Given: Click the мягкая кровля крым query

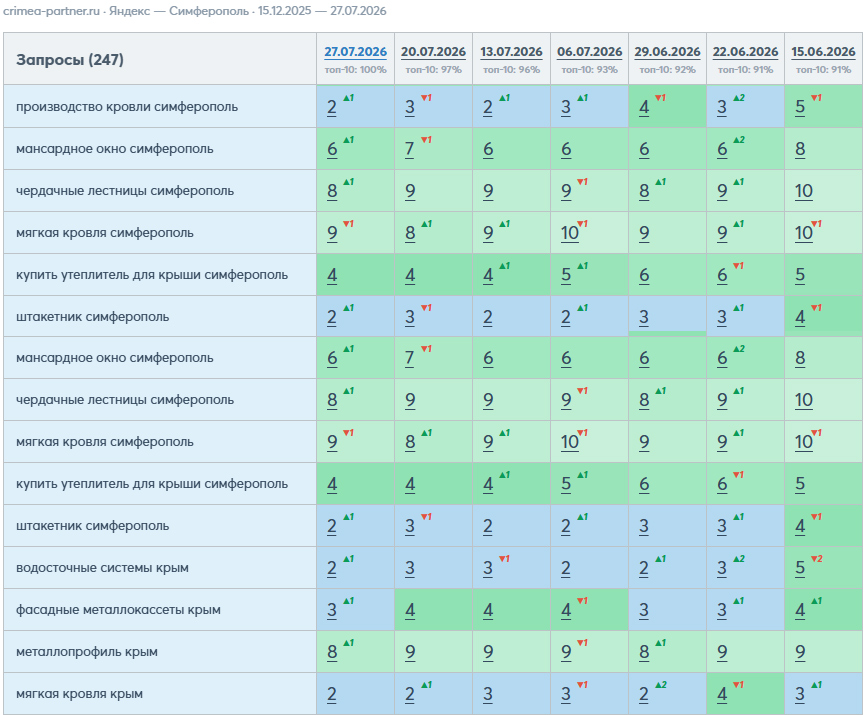Looking at the screenshot, I should (x=80, y=693).
